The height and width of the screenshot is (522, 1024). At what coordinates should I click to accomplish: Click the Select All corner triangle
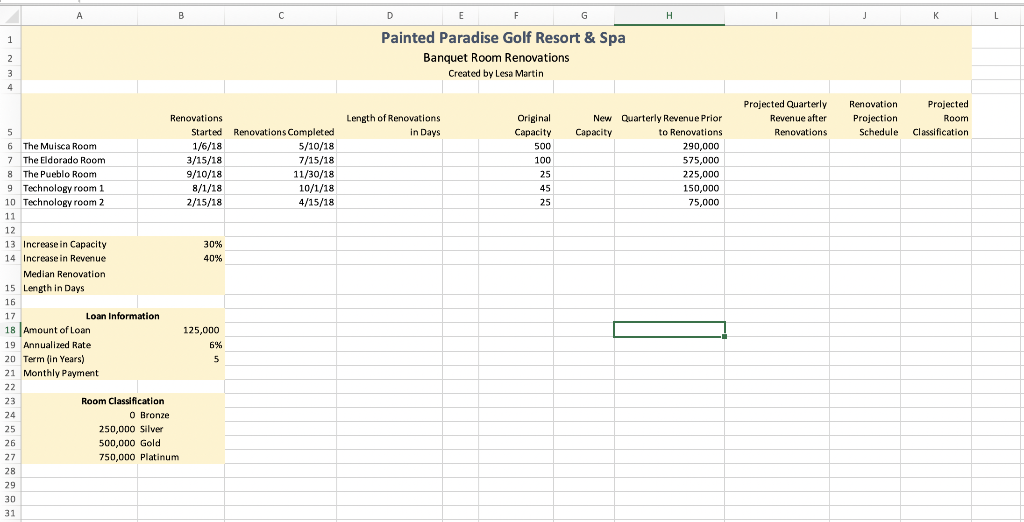coord(10,16)
